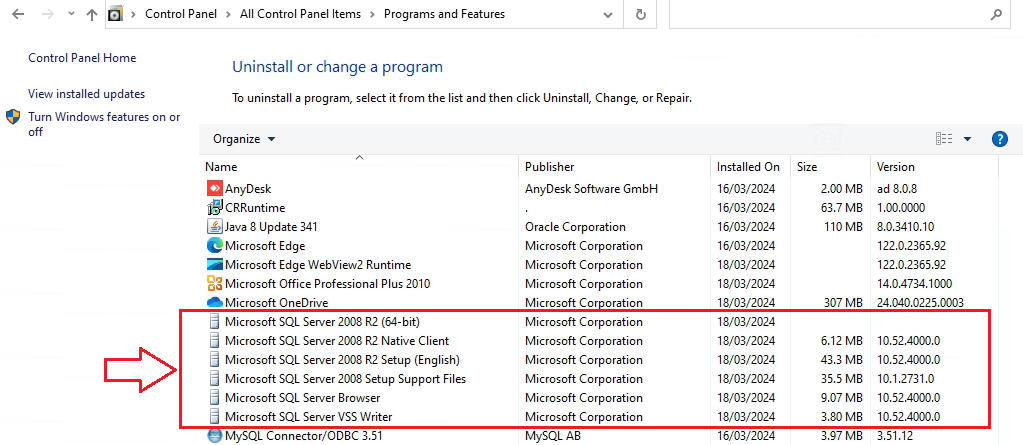Viewport: 1023px width, 445px height.
Task: Click the Microsoft Edge WebView2 Runtime icon
Action: click(215, 264)
